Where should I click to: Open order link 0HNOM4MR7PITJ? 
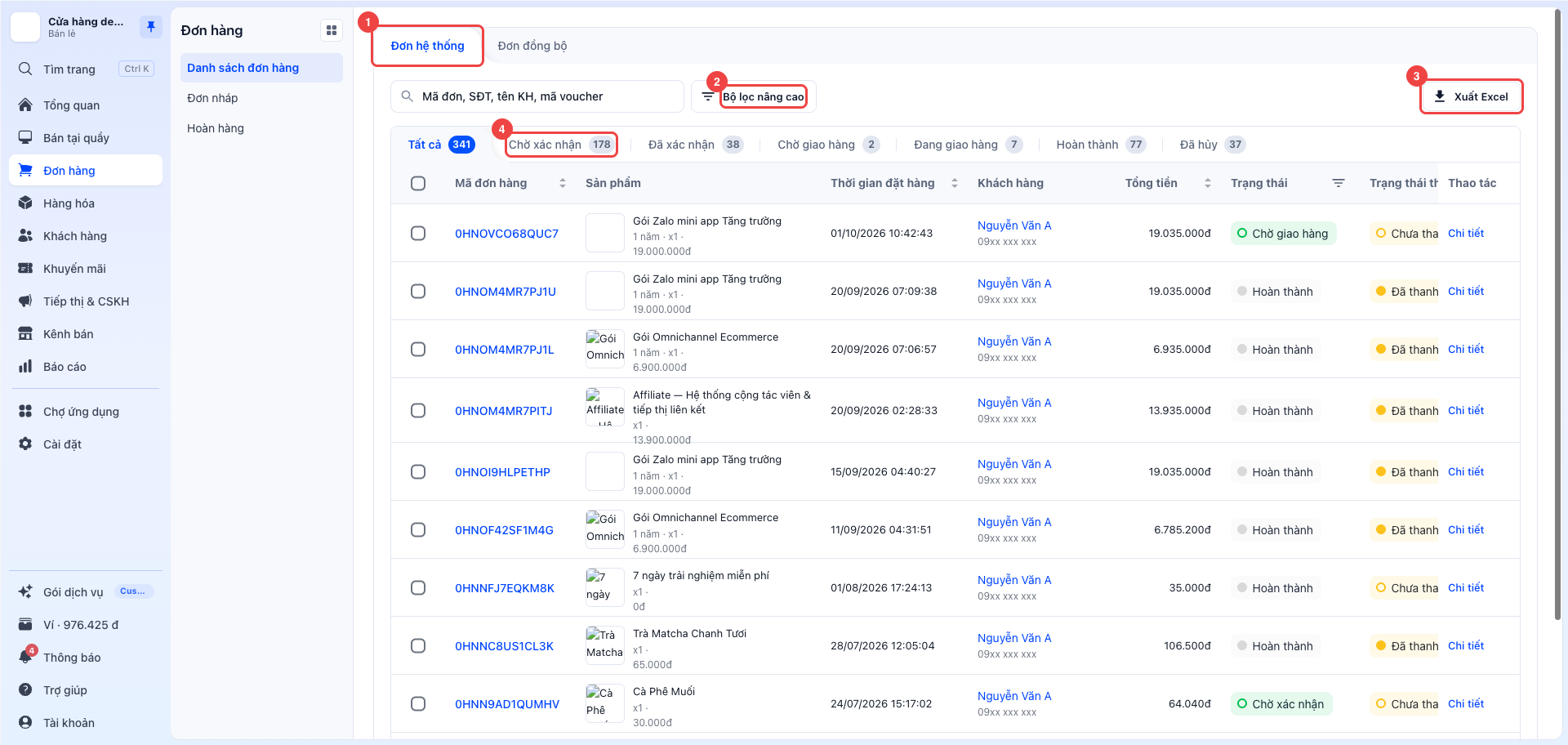pos(504,411)
